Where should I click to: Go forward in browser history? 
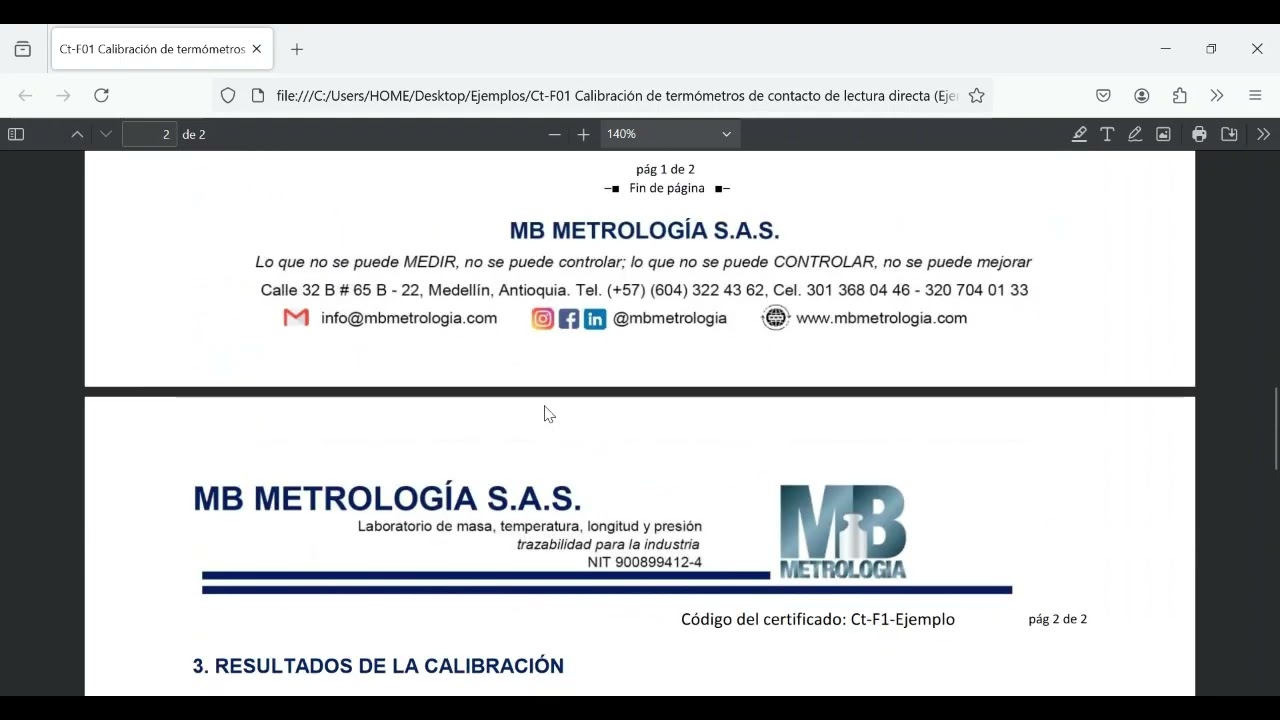(64, 96)
